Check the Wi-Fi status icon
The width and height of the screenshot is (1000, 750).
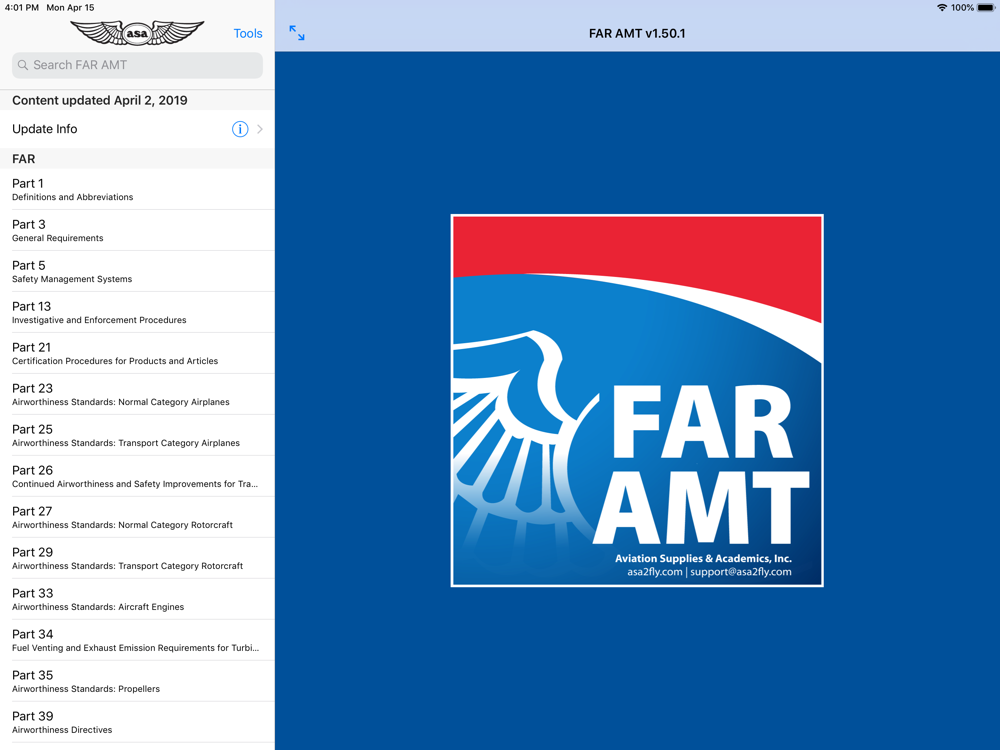942,8
